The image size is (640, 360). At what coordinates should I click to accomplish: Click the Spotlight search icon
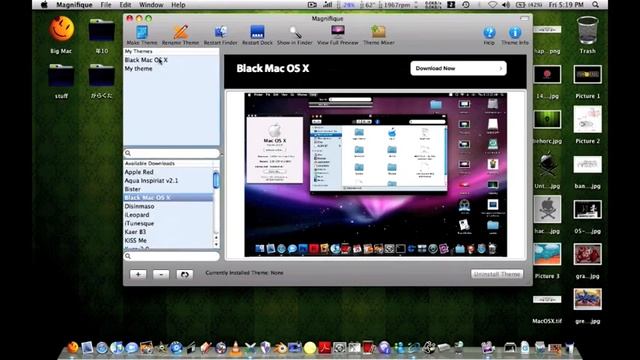tap(596, 5)
